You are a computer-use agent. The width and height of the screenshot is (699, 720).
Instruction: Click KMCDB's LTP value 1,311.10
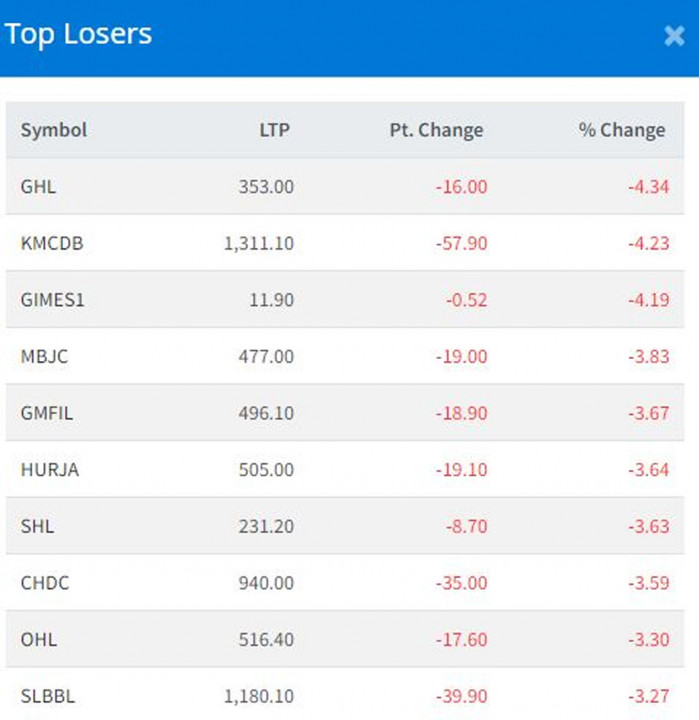coord(259,243)
